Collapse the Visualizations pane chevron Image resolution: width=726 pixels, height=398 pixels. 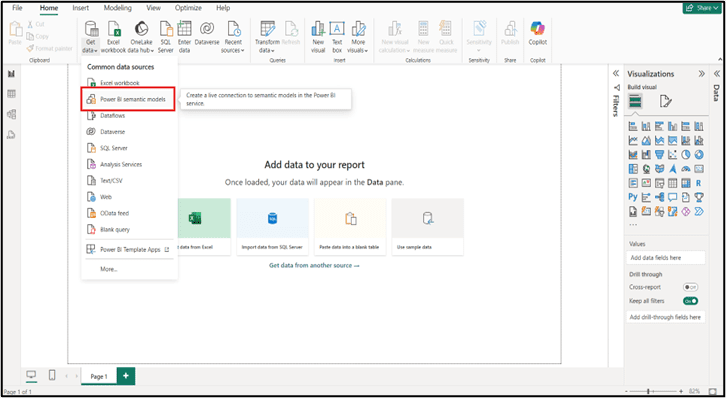pos(701,74)
